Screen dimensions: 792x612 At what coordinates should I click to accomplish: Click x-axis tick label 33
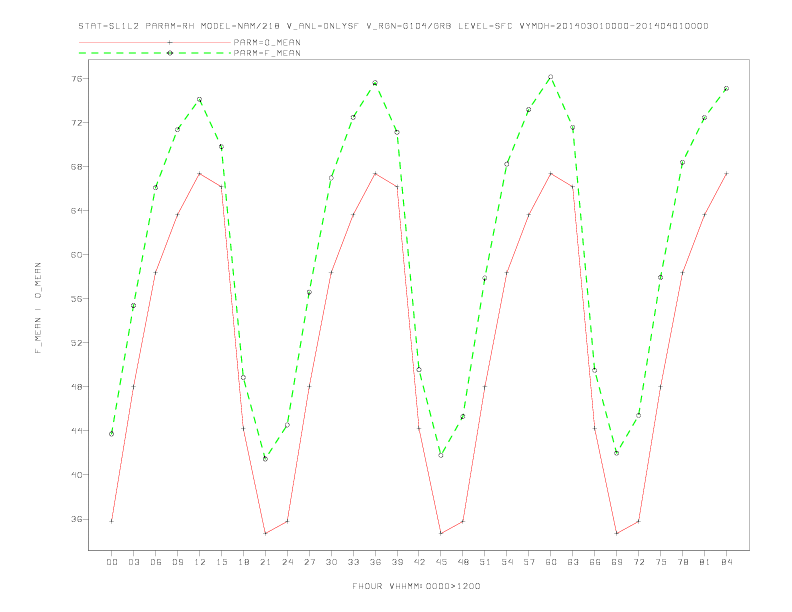coord(353,562)
